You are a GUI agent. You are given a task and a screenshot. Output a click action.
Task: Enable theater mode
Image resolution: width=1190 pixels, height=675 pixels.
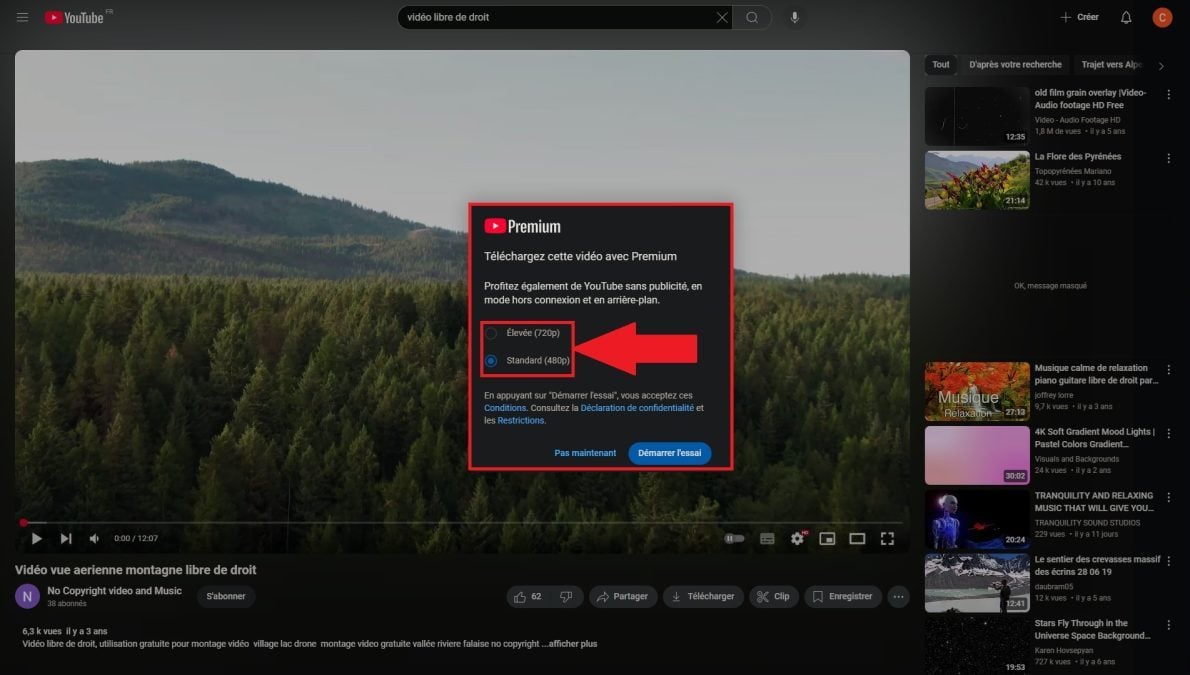coord(857,538)
